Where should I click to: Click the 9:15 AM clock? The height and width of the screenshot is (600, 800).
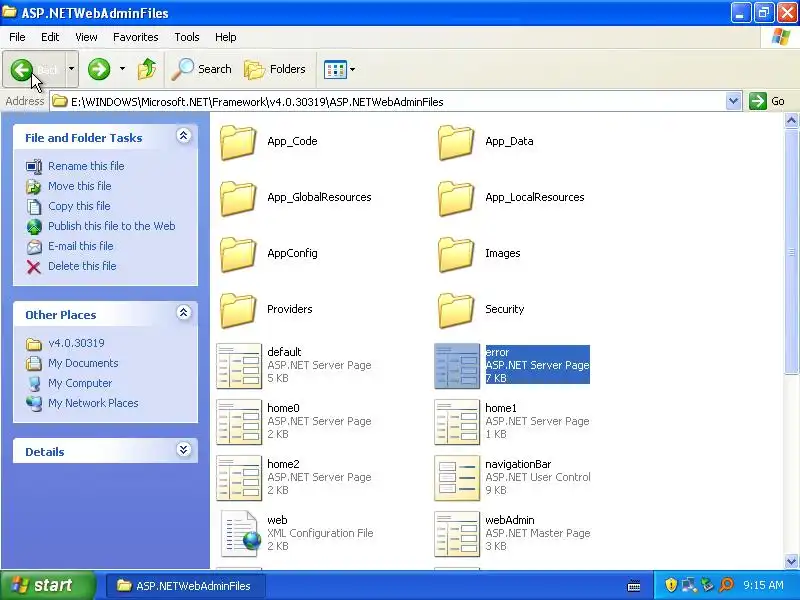click(763, 585)
